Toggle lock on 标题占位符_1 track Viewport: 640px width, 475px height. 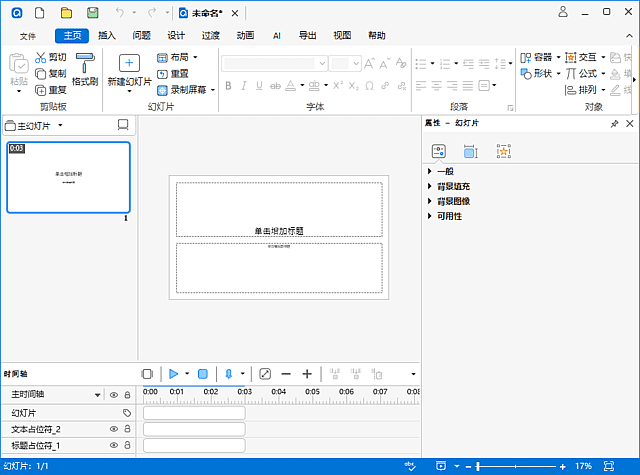[x=127, y=445]
